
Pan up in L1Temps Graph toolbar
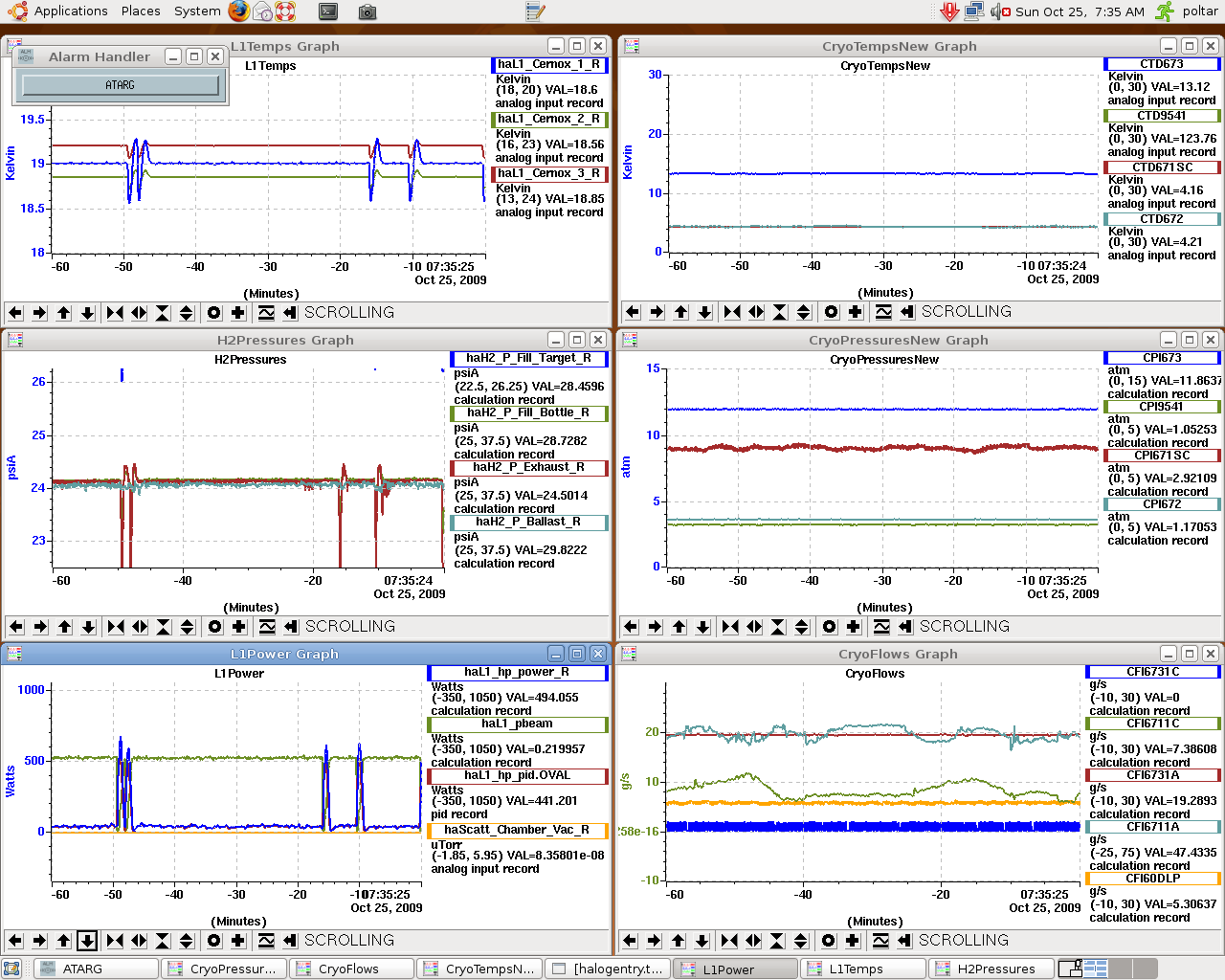coord(64,313)
